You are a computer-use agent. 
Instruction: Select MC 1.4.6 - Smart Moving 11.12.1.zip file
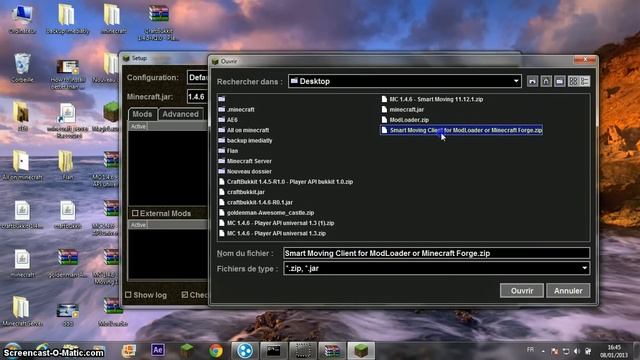[x=432, y=99]
